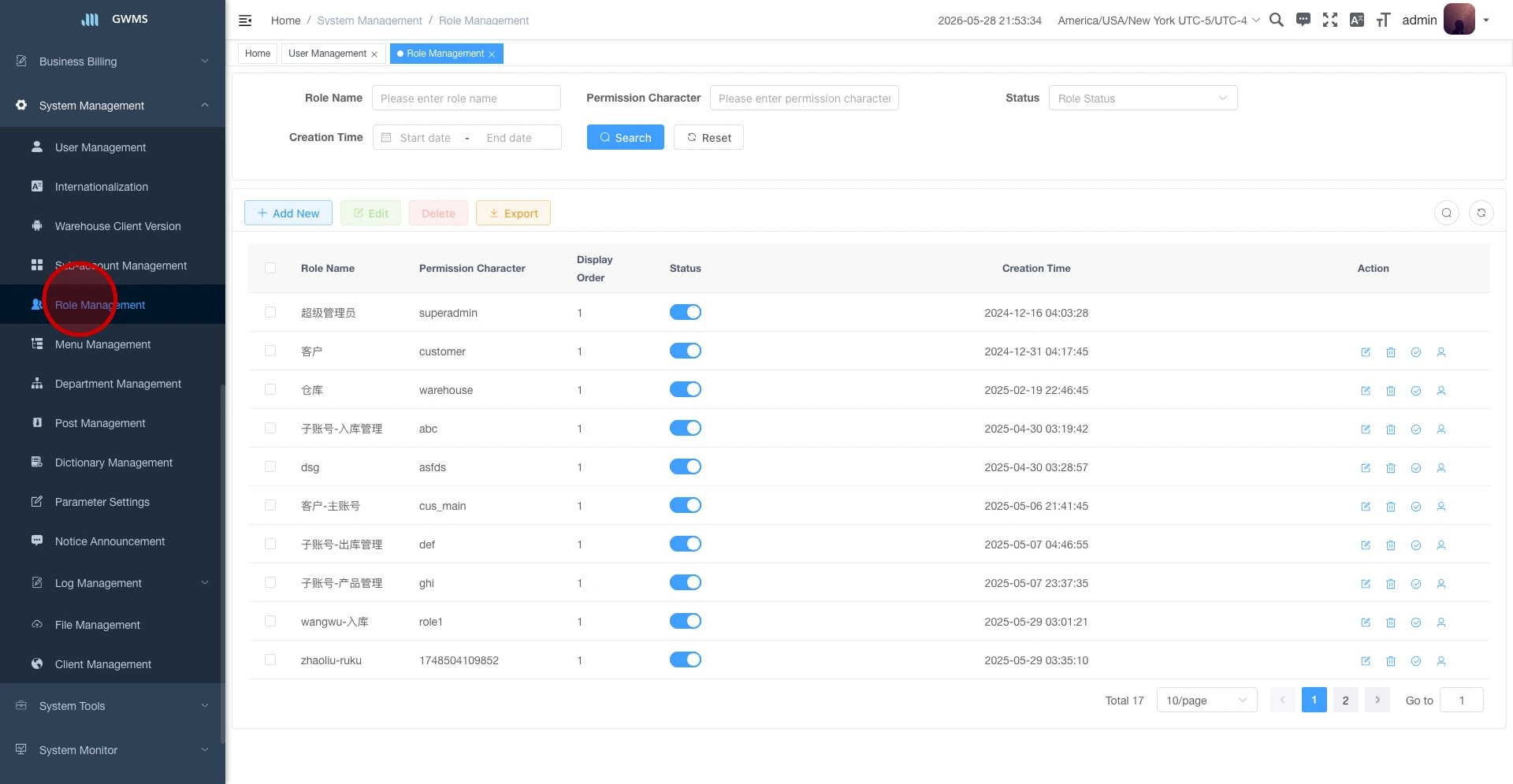Expand the Business Billing menu
Screen dimensions: 1513x784
pos(113,61)
